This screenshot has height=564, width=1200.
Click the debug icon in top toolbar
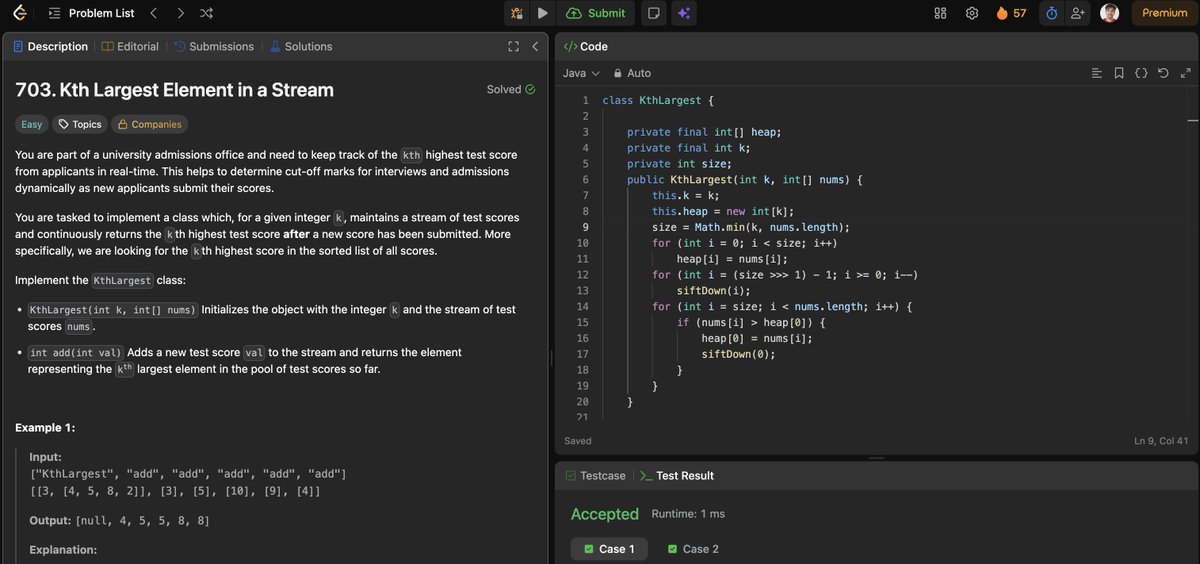(516, 13)
